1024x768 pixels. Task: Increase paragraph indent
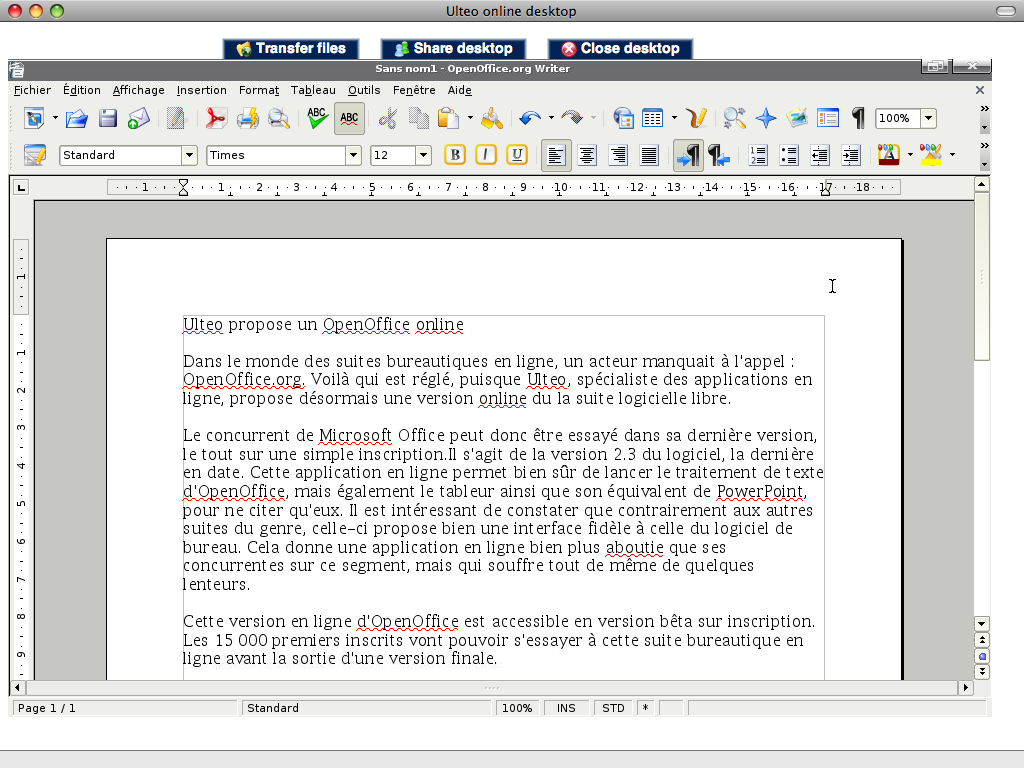pos(851,155)
